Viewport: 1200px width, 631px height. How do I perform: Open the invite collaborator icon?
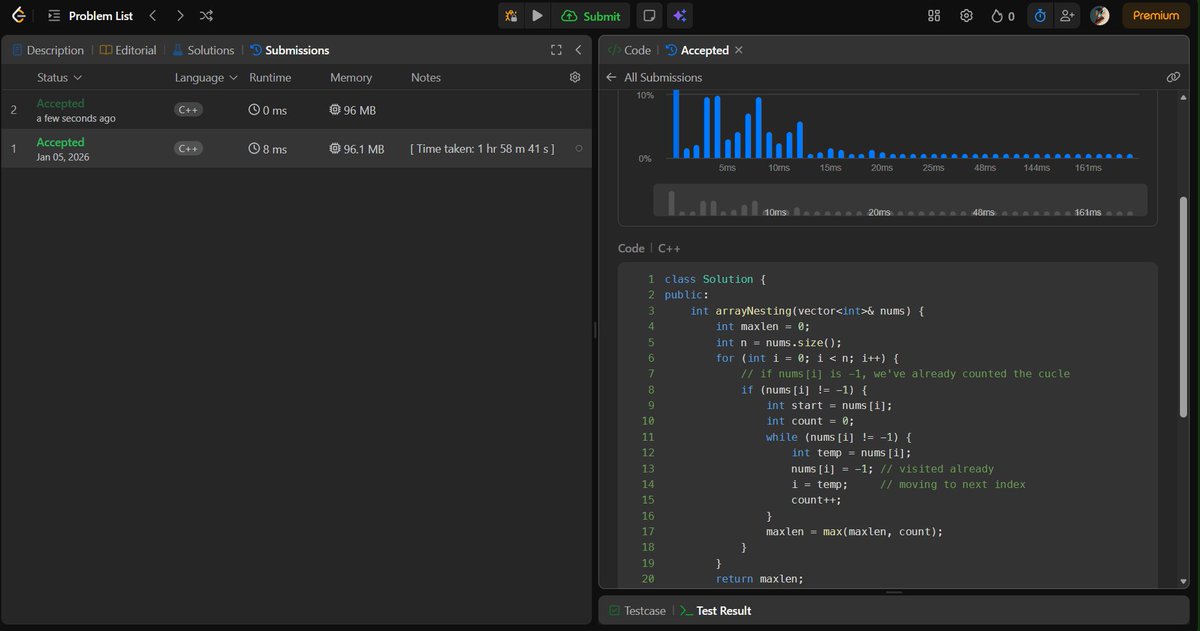tap(1067, 16)
